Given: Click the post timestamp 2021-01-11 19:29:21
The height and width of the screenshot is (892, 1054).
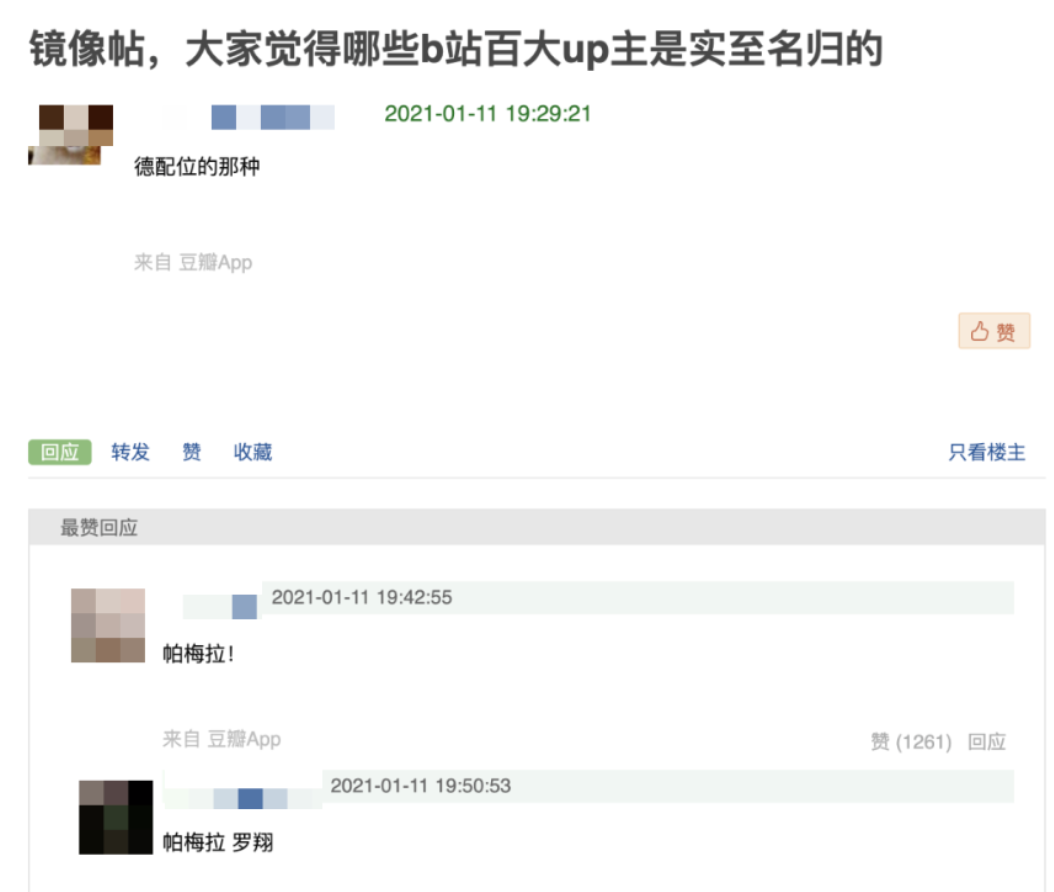Looking at the screenshot, I should 487,114.
